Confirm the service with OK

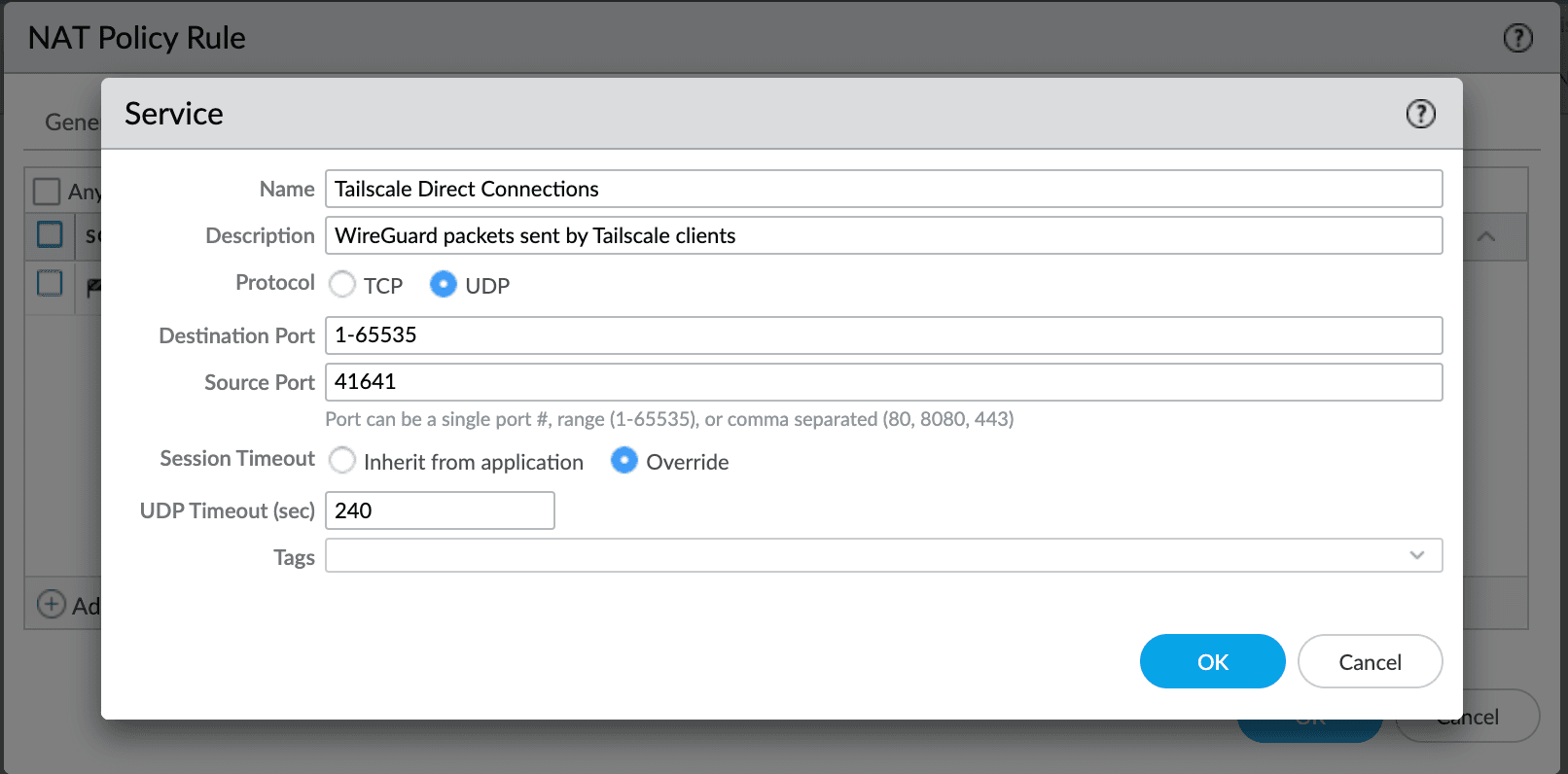[1212, 661]
